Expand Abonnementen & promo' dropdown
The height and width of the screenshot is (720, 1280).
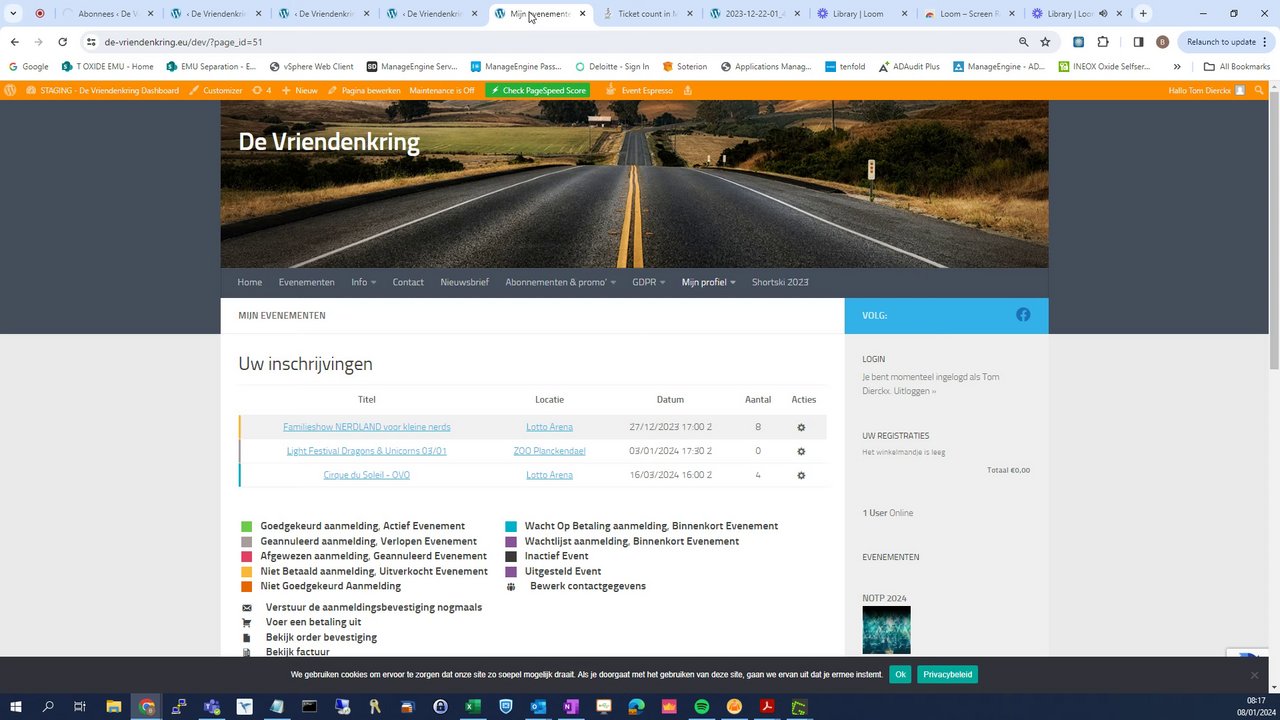[560, 282]
